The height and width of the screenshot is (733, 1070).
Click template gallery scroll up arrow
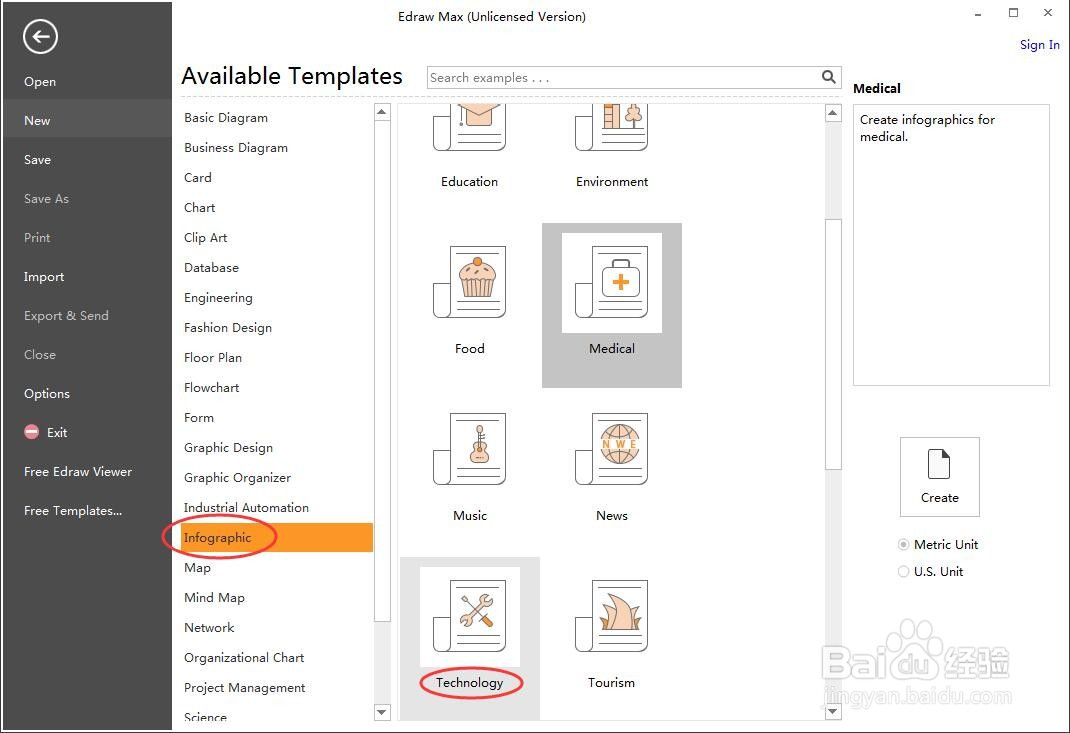pyautogui.click(x=833, y=113)
